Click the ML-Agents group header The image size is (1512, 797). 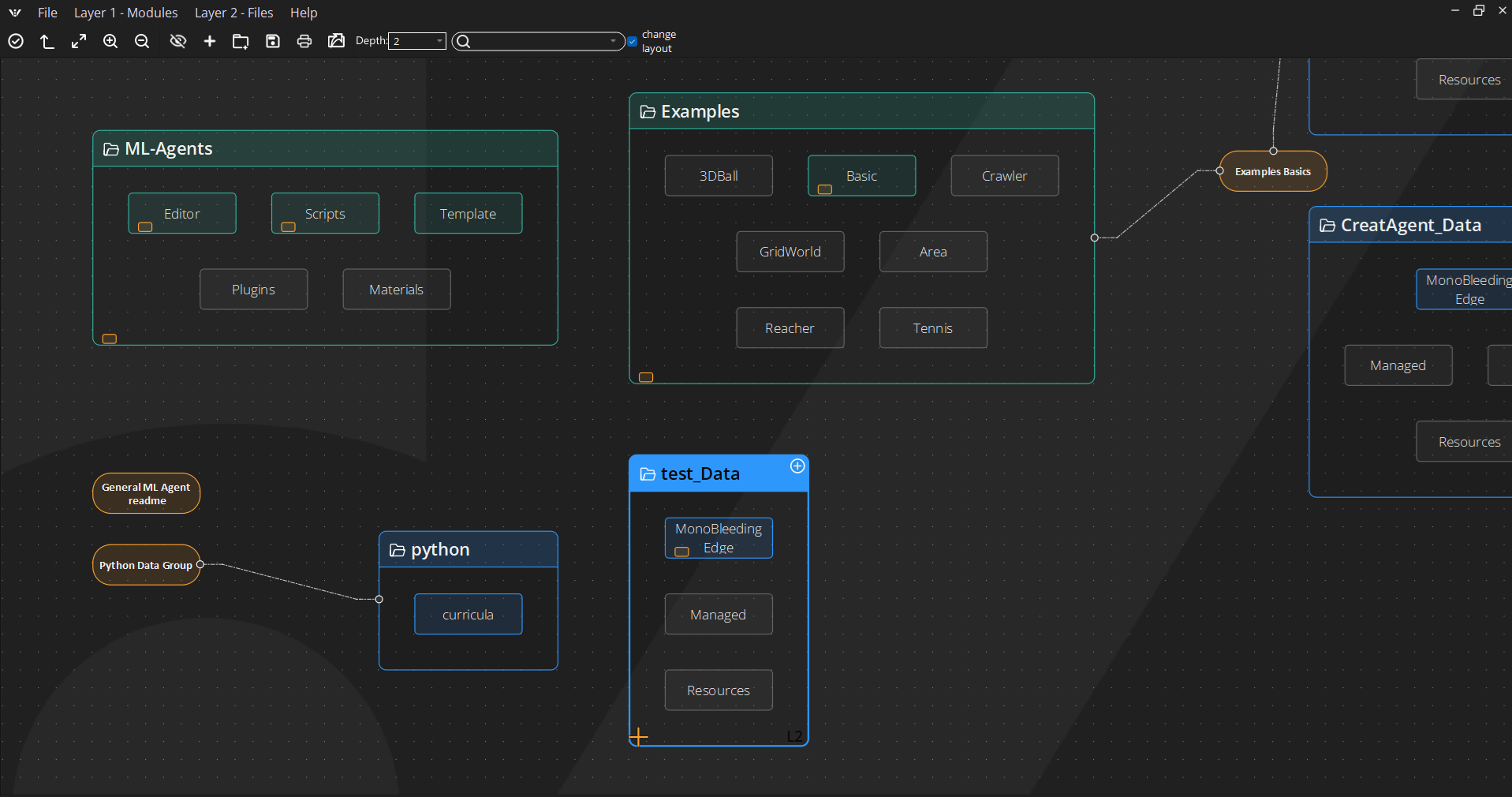tap(325, 149)
